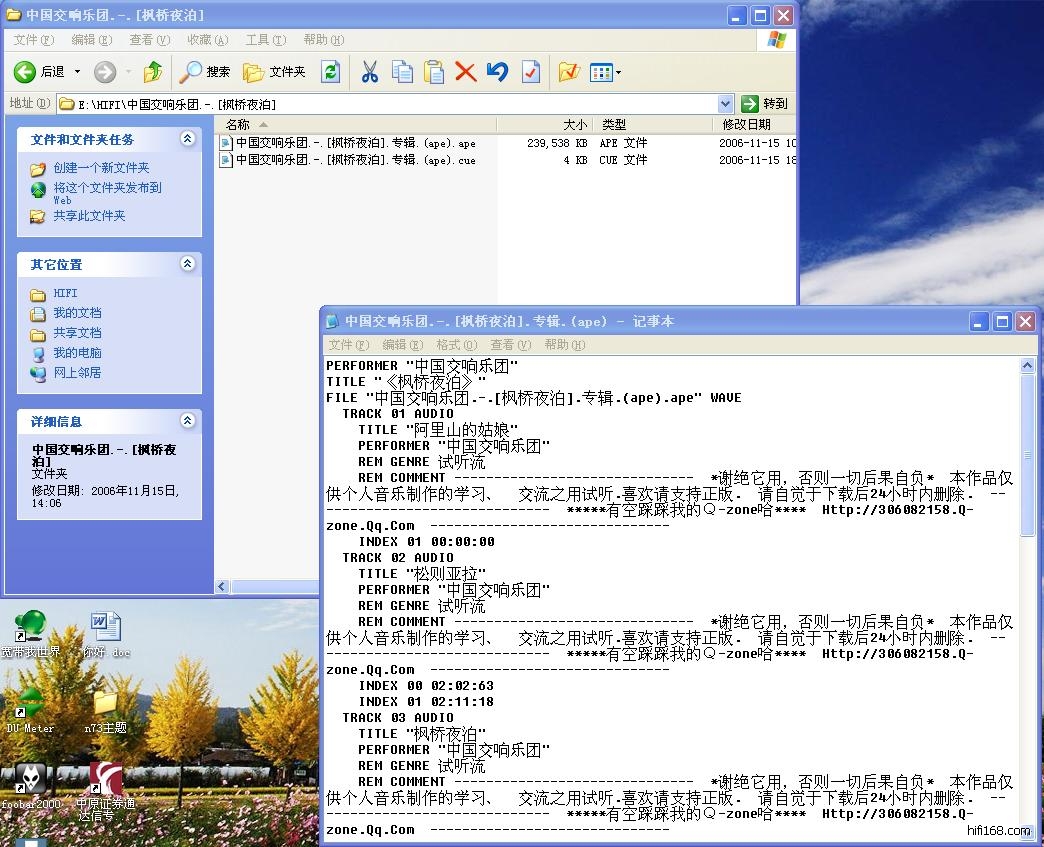Screen dimensions: 1044x847
Task: Click the red X Delete toolbar icon
Action: [x=465, y=72]
